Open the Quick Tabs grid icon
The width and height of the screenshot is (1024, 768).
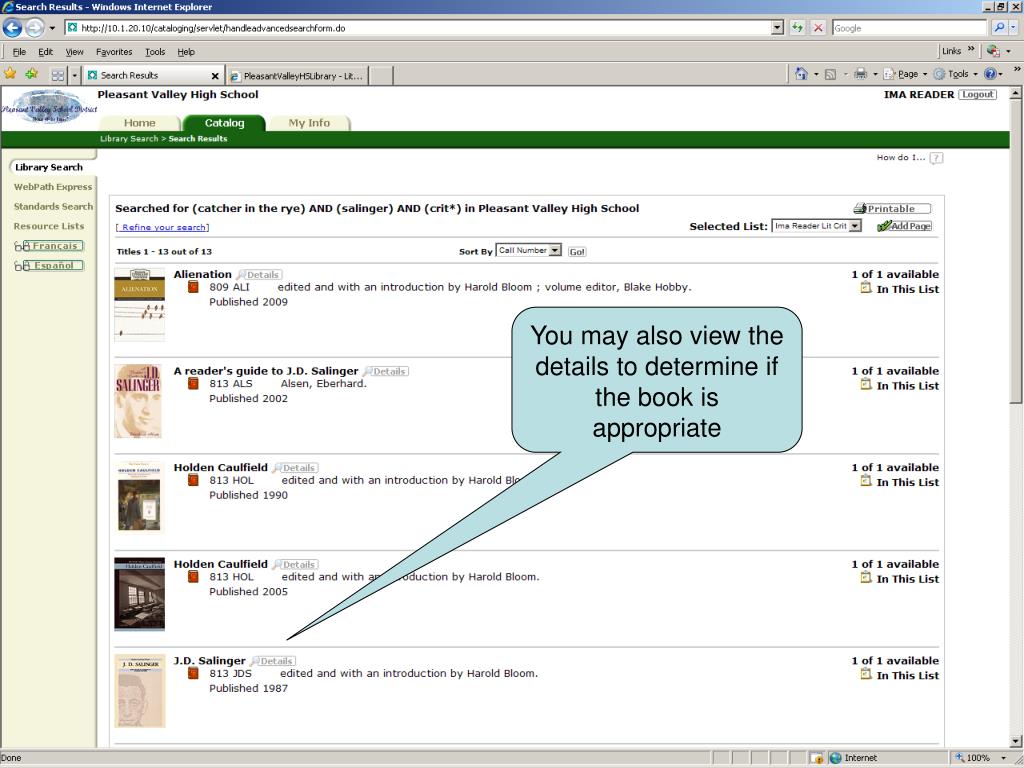(x=58, y=75)
